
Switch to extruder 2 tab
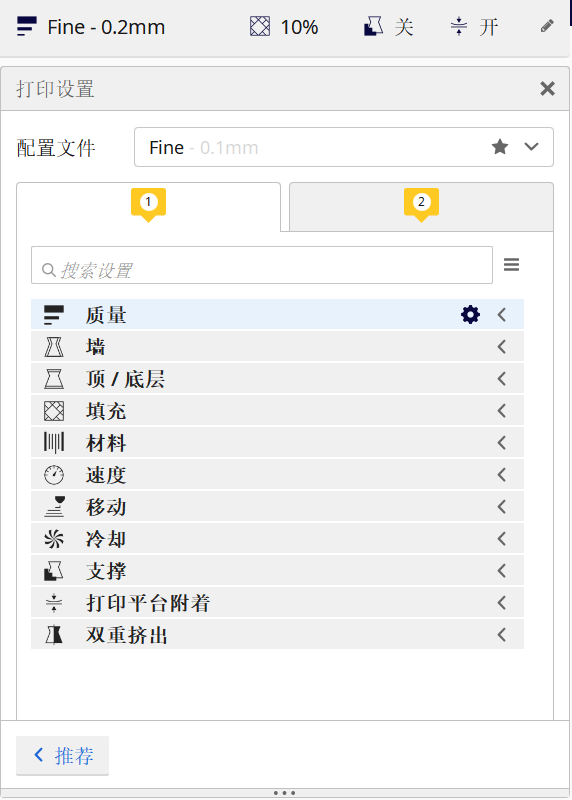click(421, 207)
